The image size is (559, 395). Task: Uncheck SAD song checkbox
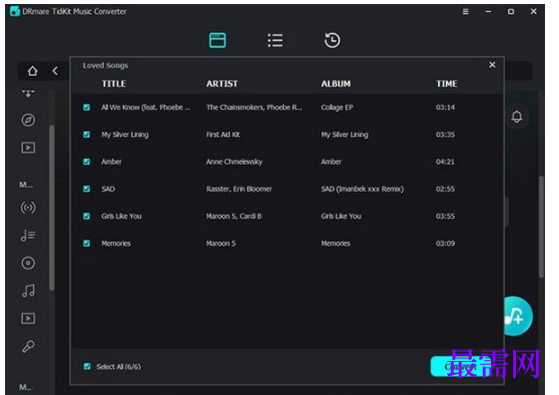click(87, 189)
